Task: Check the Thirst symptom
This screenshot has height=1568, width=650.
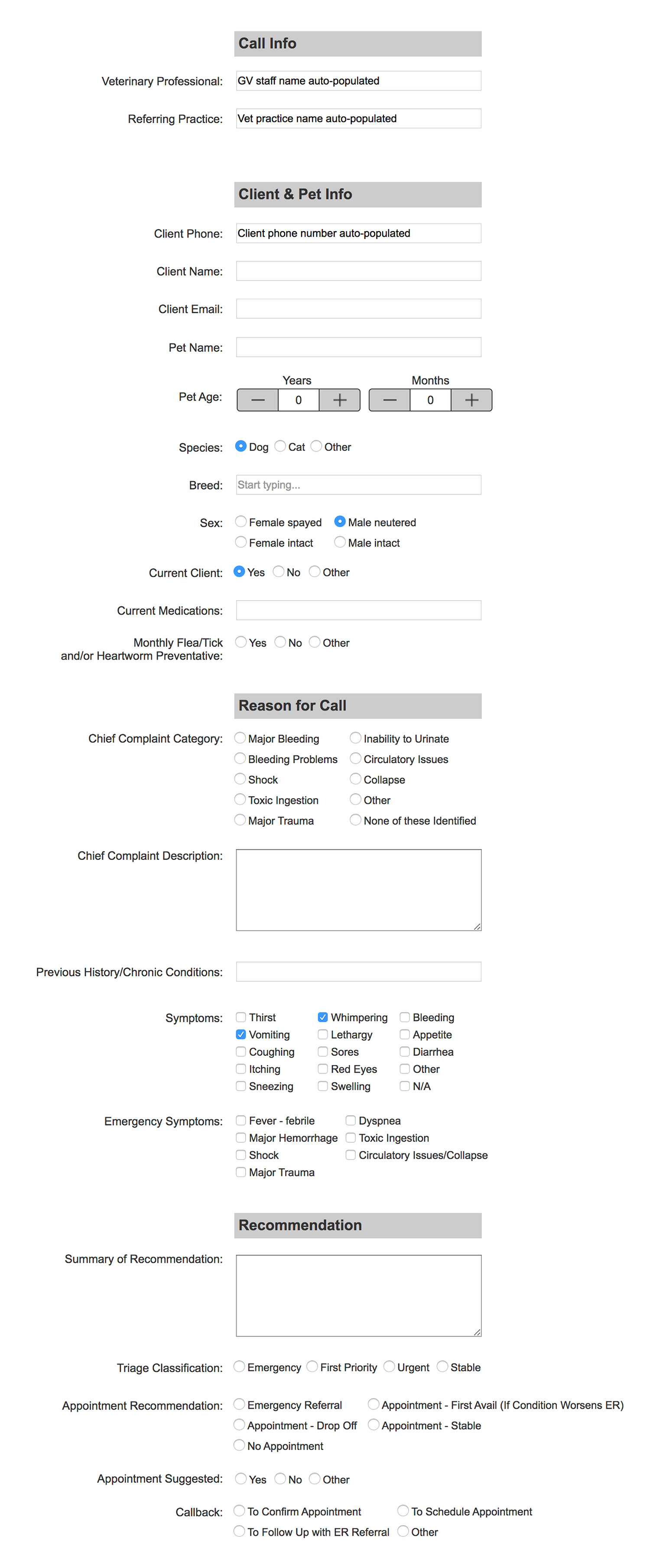Action: [x=241, y=1017]
